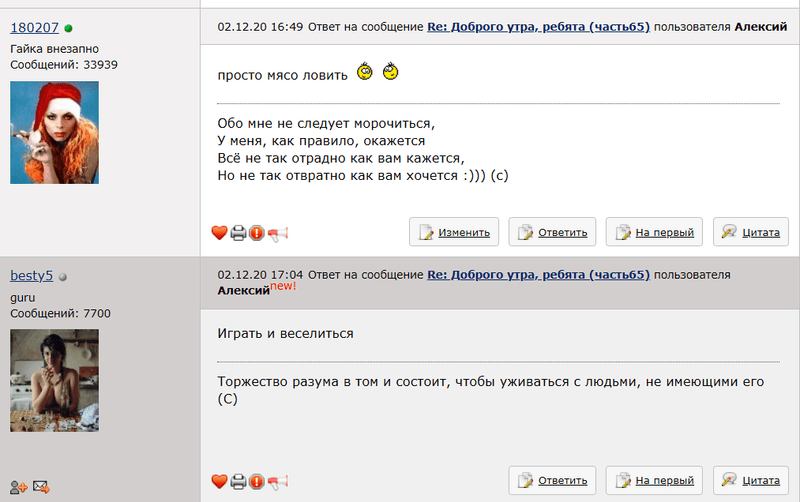
Task: Send private message to besty5 envelope icon
Action: pos(41,487)
